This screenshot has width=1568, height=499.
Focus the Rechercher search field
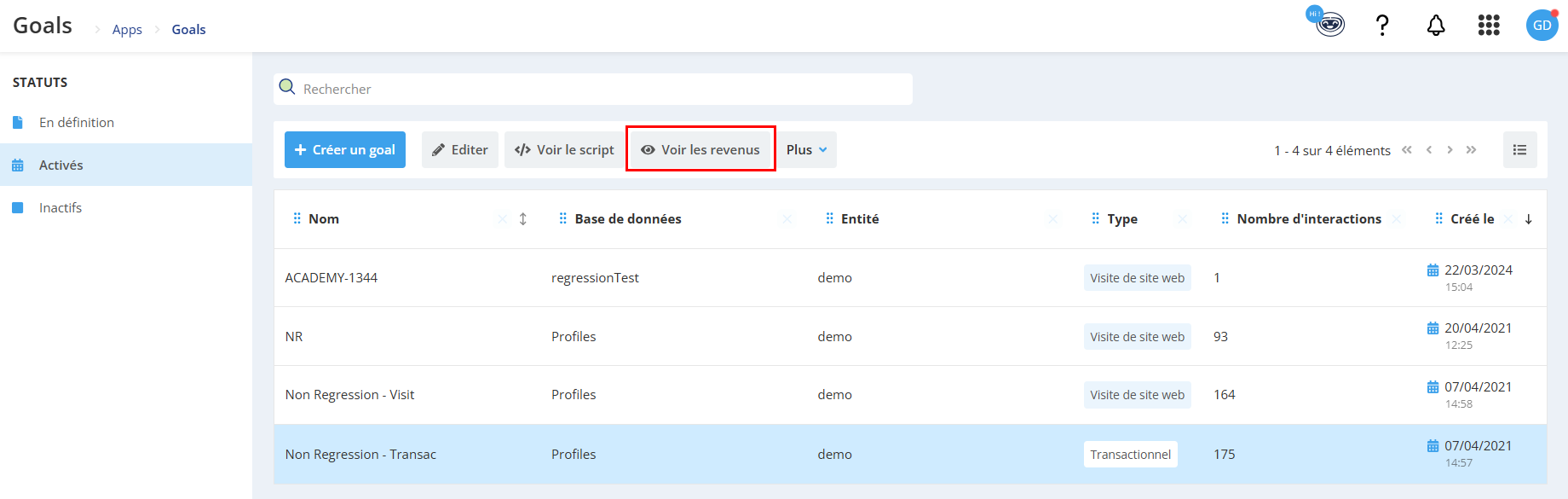593,89
